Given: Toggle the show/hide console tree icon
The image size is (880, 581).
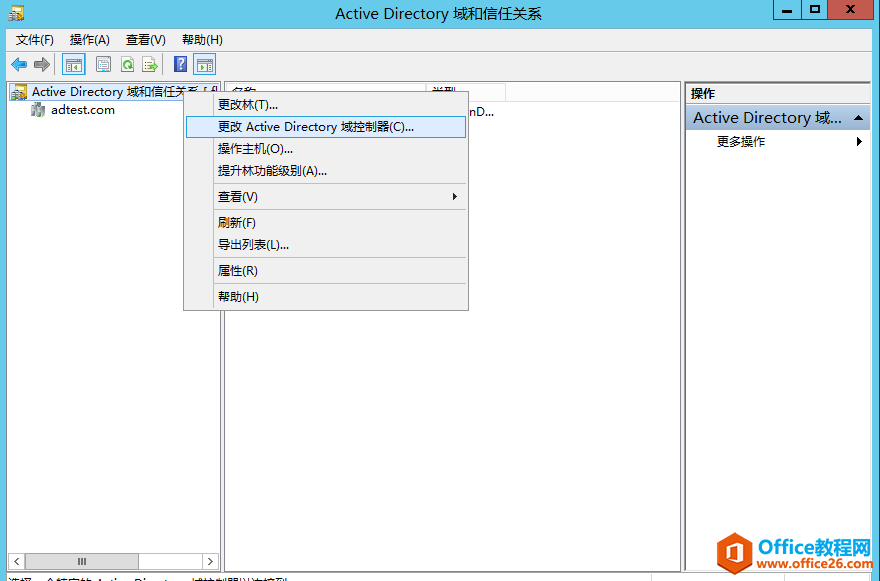Looking at the screenshot, I should pos(74,65).
